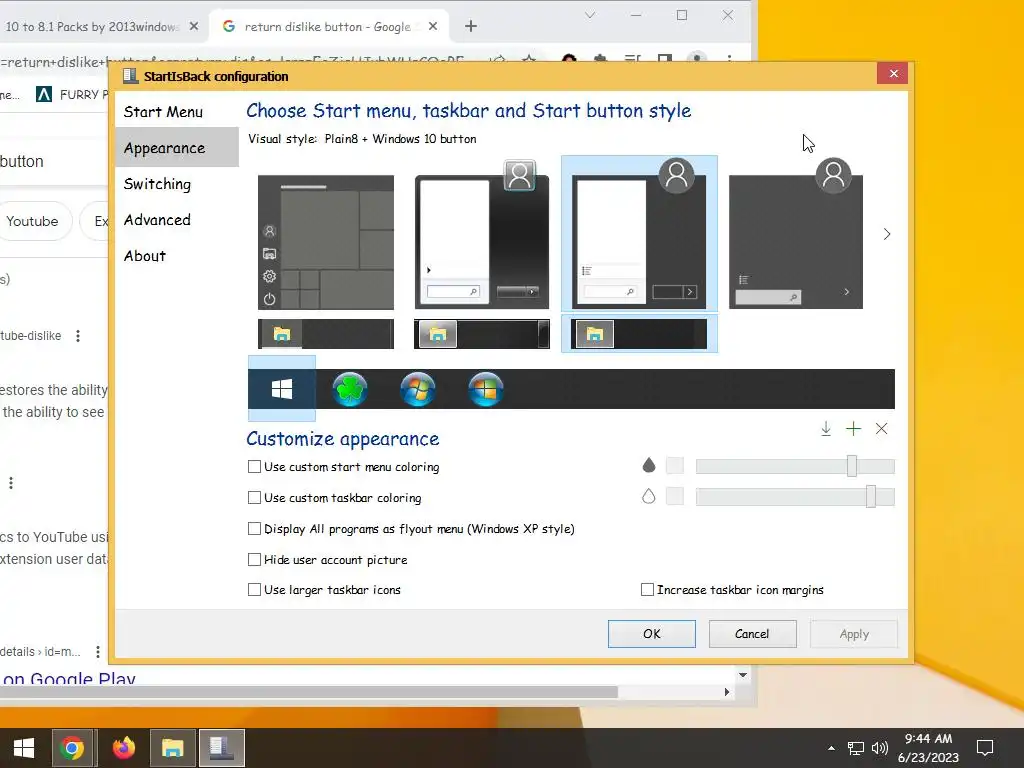Select the Windows 7 Aero start menu style
This screenshot has width=1024, height=768.
coord(482,234)
